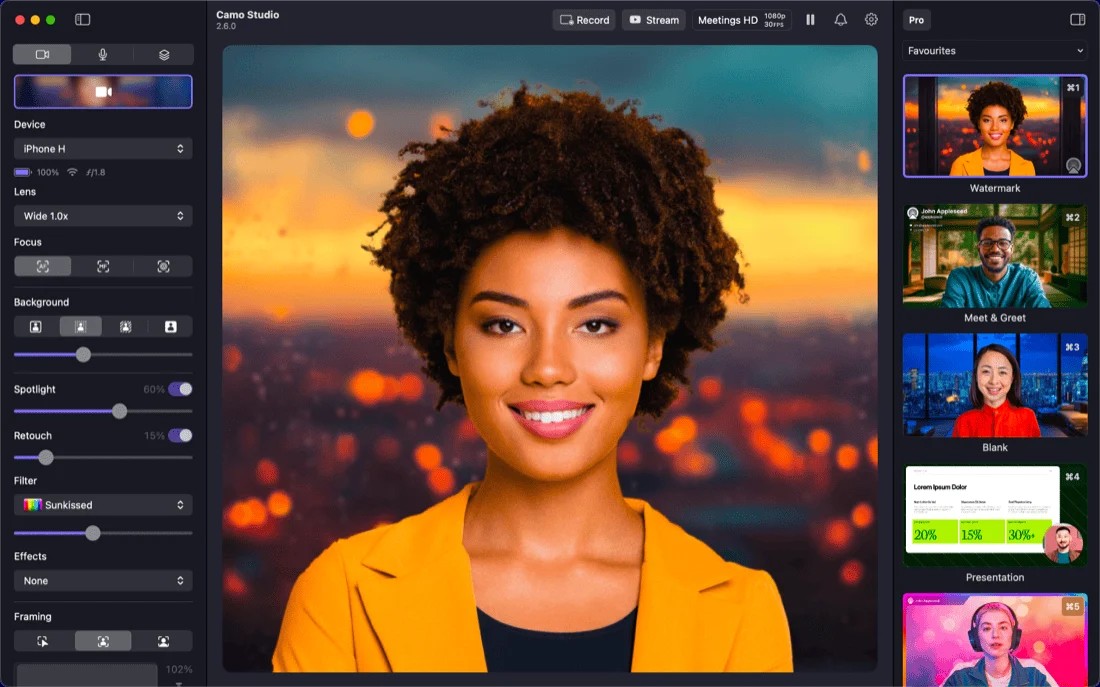Click the Stream button

point(653,19)
